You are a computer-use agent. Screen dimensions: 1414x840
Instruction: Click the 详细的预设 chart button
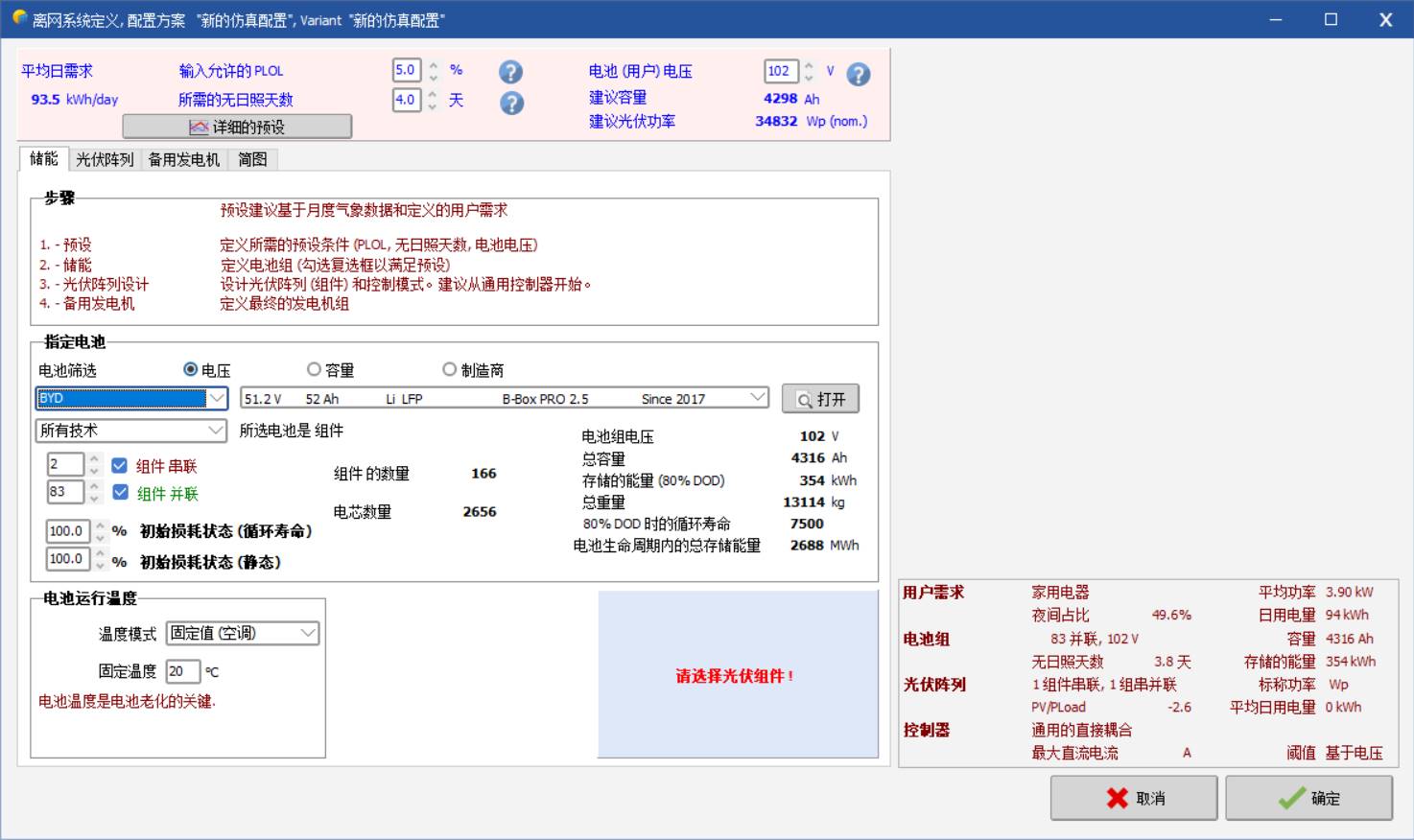click(x=237, y=127)
